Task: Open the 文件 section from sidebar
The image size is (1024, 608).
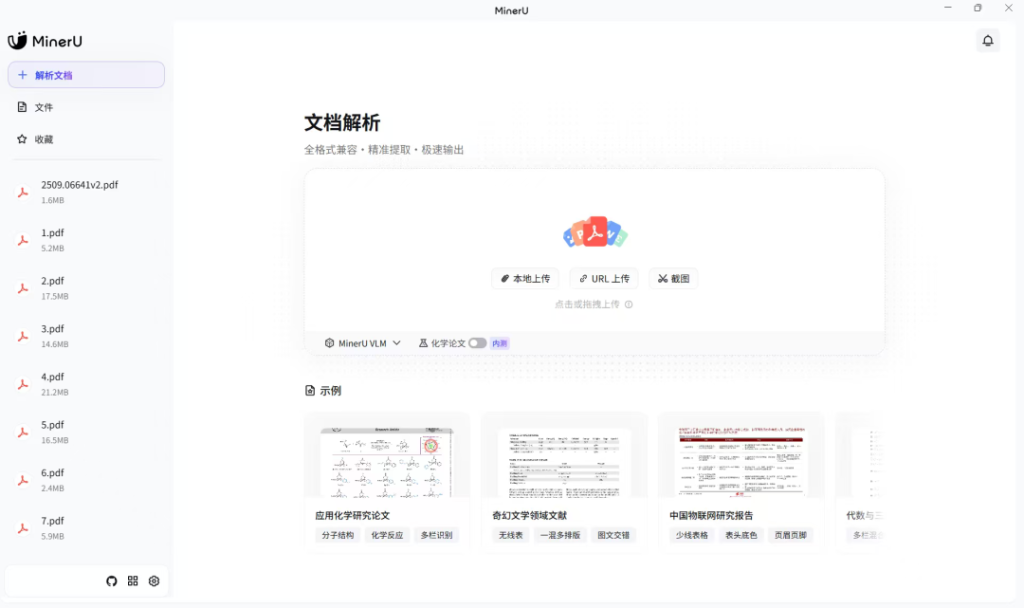Action: [x=44, y=106]
